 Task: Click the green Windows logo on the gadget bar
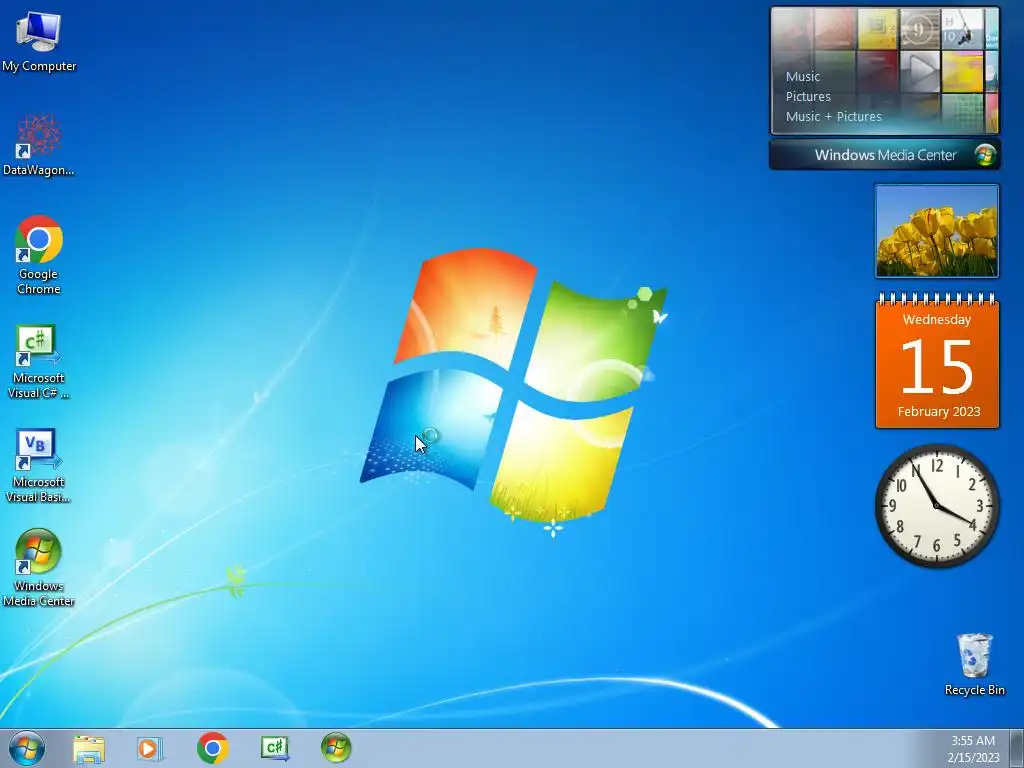tap(984, 155)
